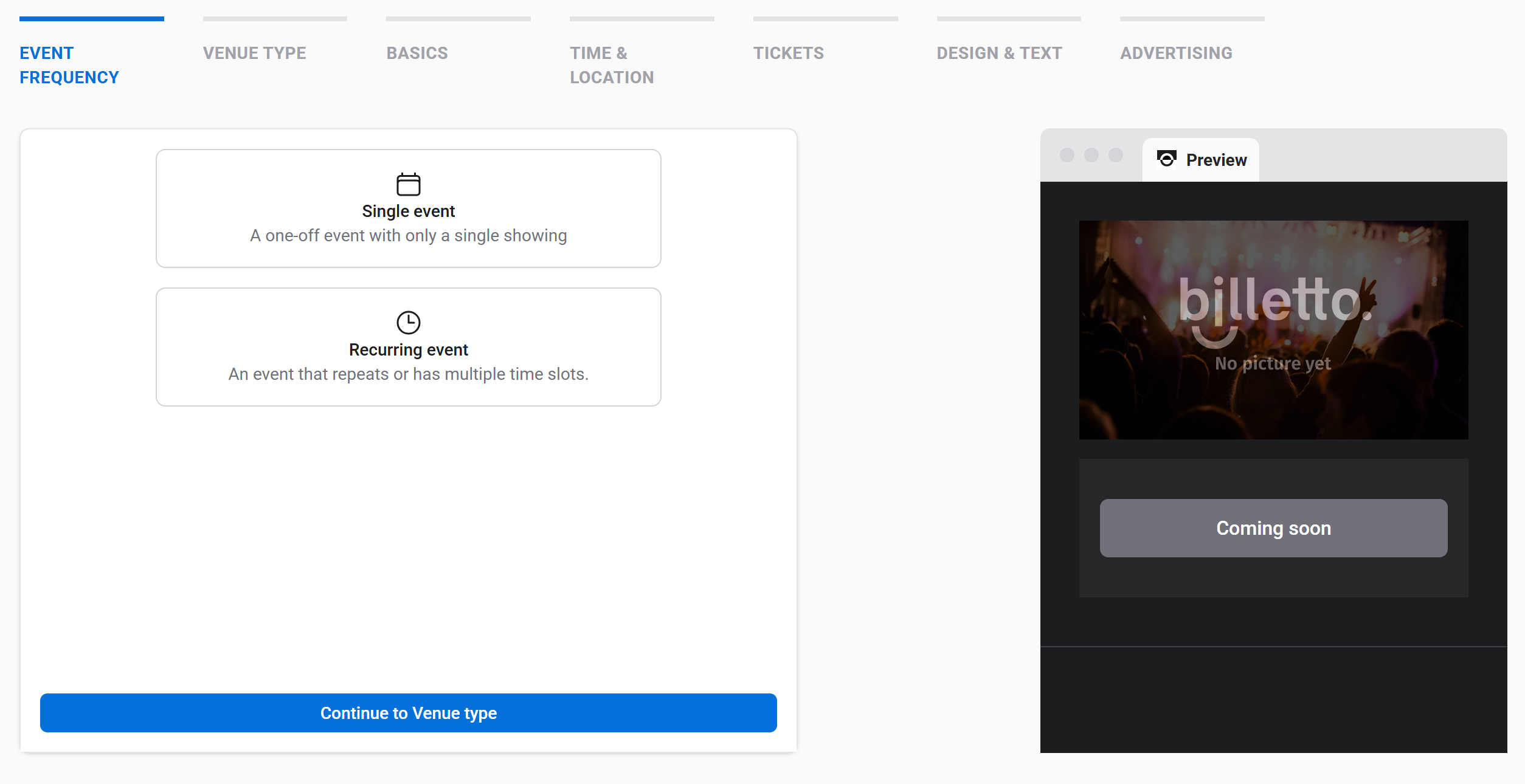The height and width of the screenshot is (784, 1525).
Task: Click the Coming soon button in preview
Action: point(1273,528)
